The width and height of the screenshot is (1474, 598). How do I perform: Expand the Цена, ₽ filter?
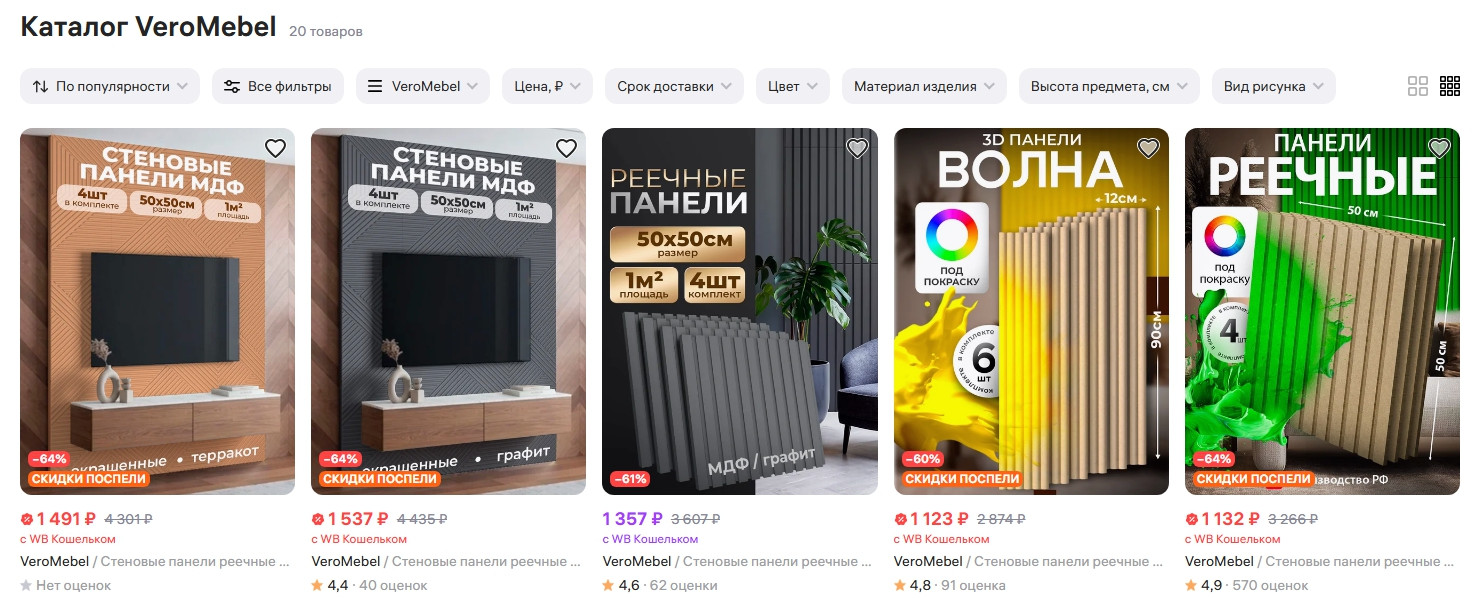coord(547,86)
